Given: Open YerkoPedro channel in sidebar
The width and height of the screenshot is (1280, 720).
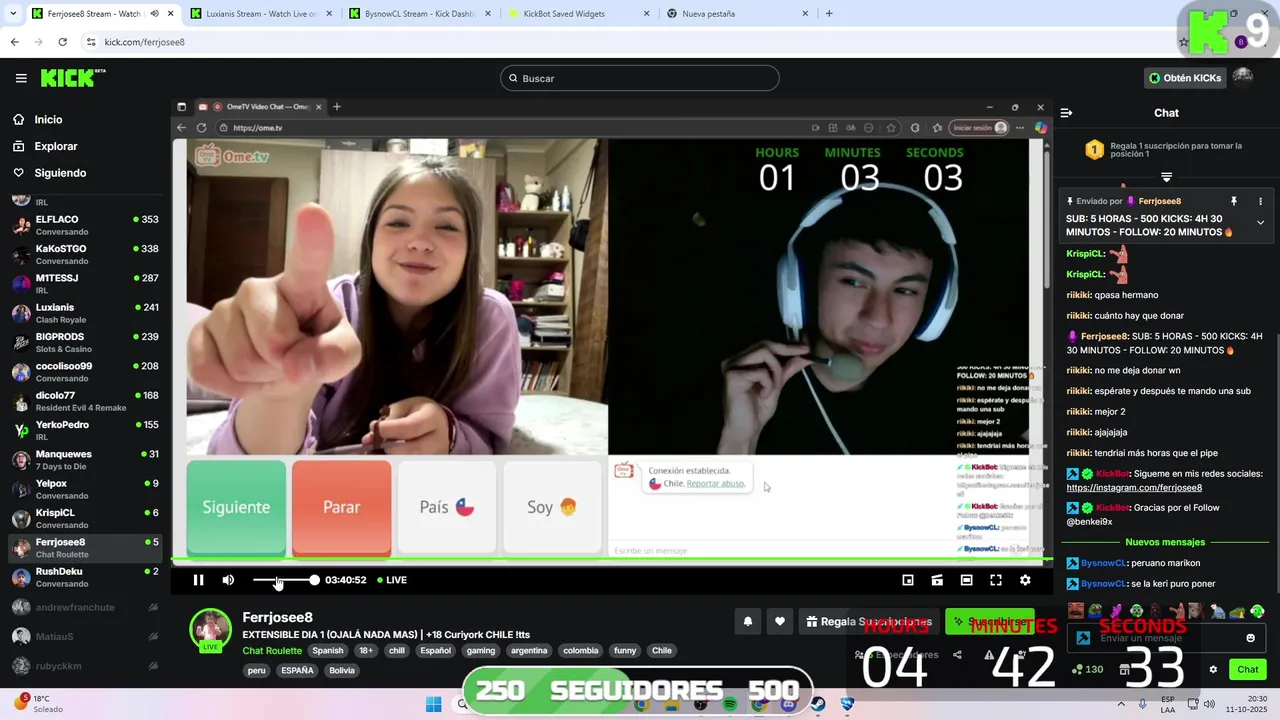Looking at the screenshot, I should coord(85,430).
